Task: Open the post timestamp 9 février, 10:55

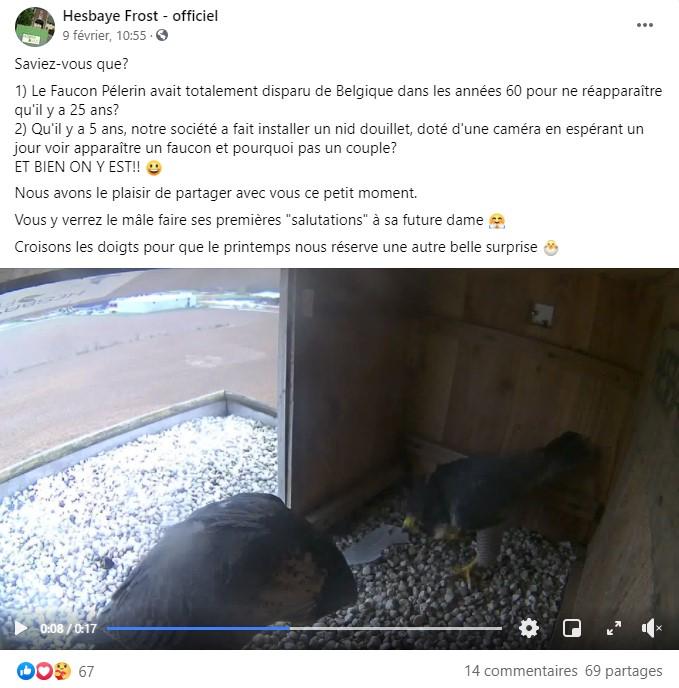Action: [104, 35]
